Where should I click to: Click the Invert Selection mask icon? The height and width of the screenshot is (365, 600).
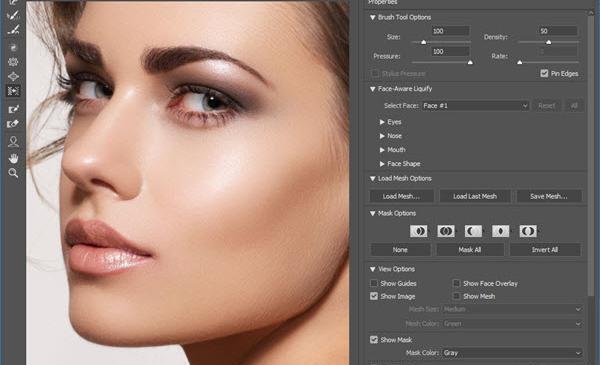528,231
